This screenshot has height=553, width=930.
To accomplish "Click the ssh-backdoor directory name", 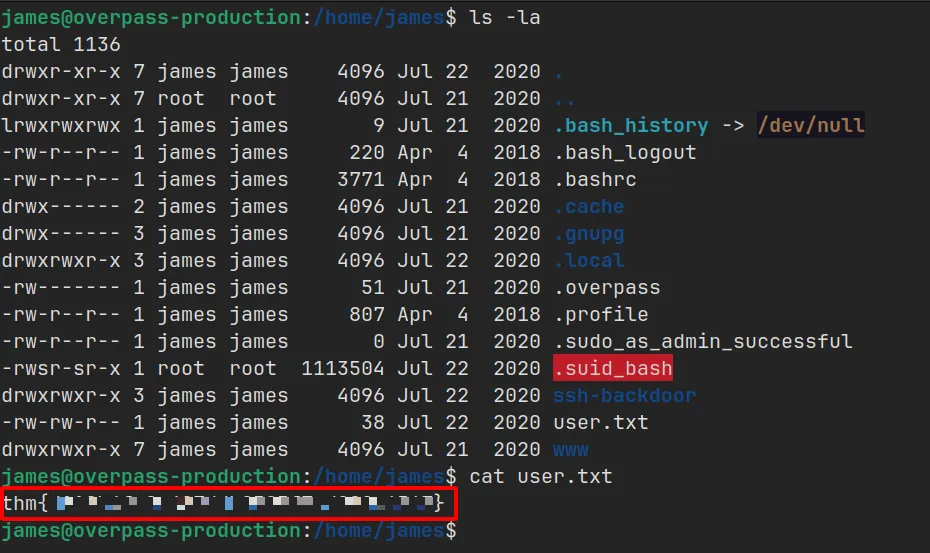I will coord(624,395).
